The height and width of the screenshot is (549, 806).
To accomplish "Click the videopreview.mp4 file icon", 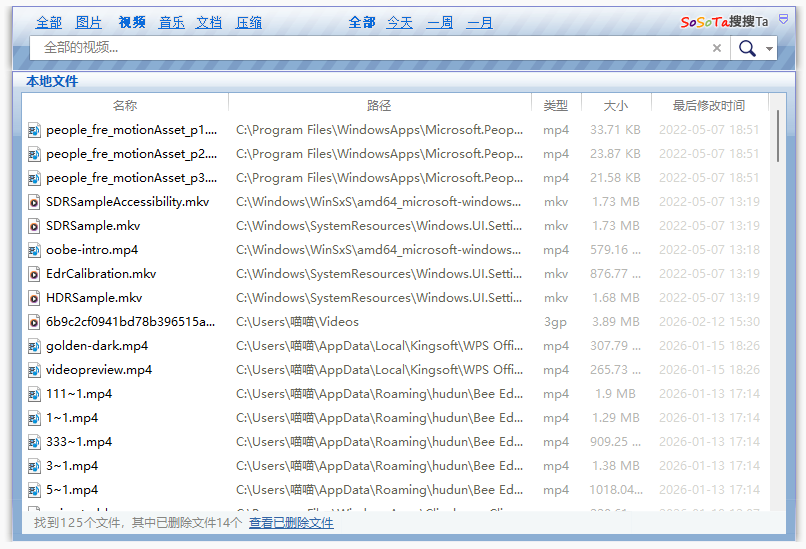I will coord(33,370).
